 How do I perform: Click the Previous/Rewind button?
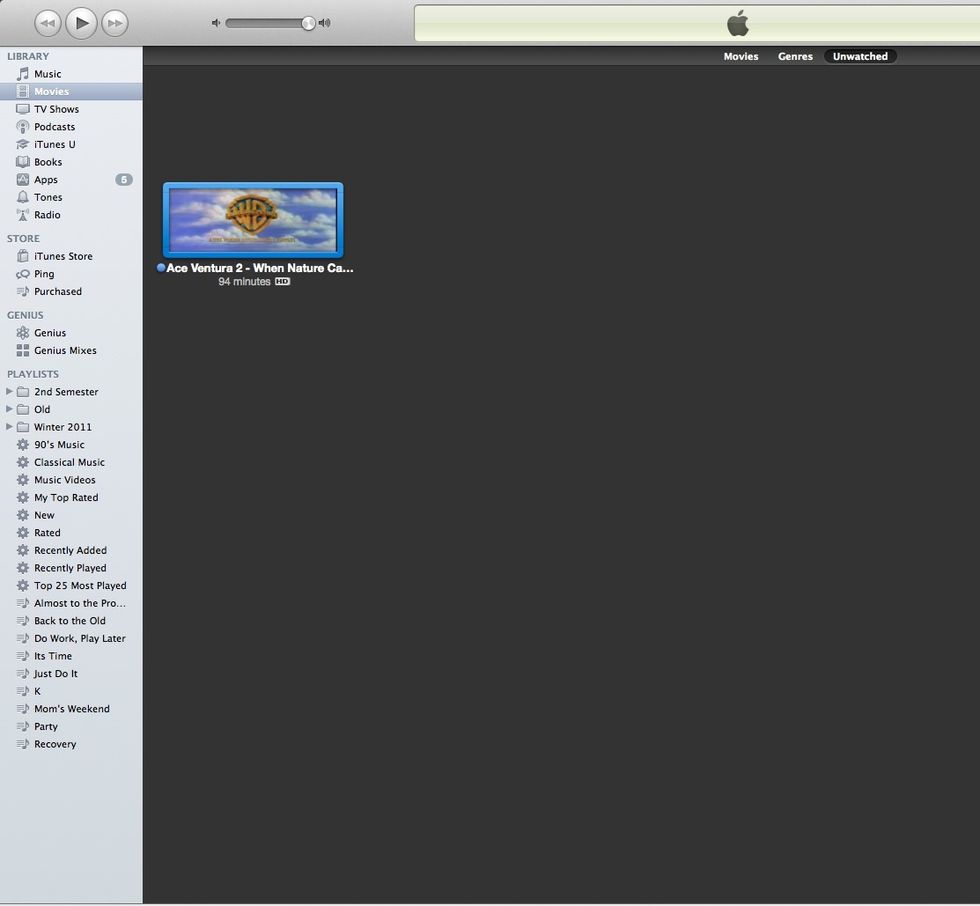pos(48,24)
